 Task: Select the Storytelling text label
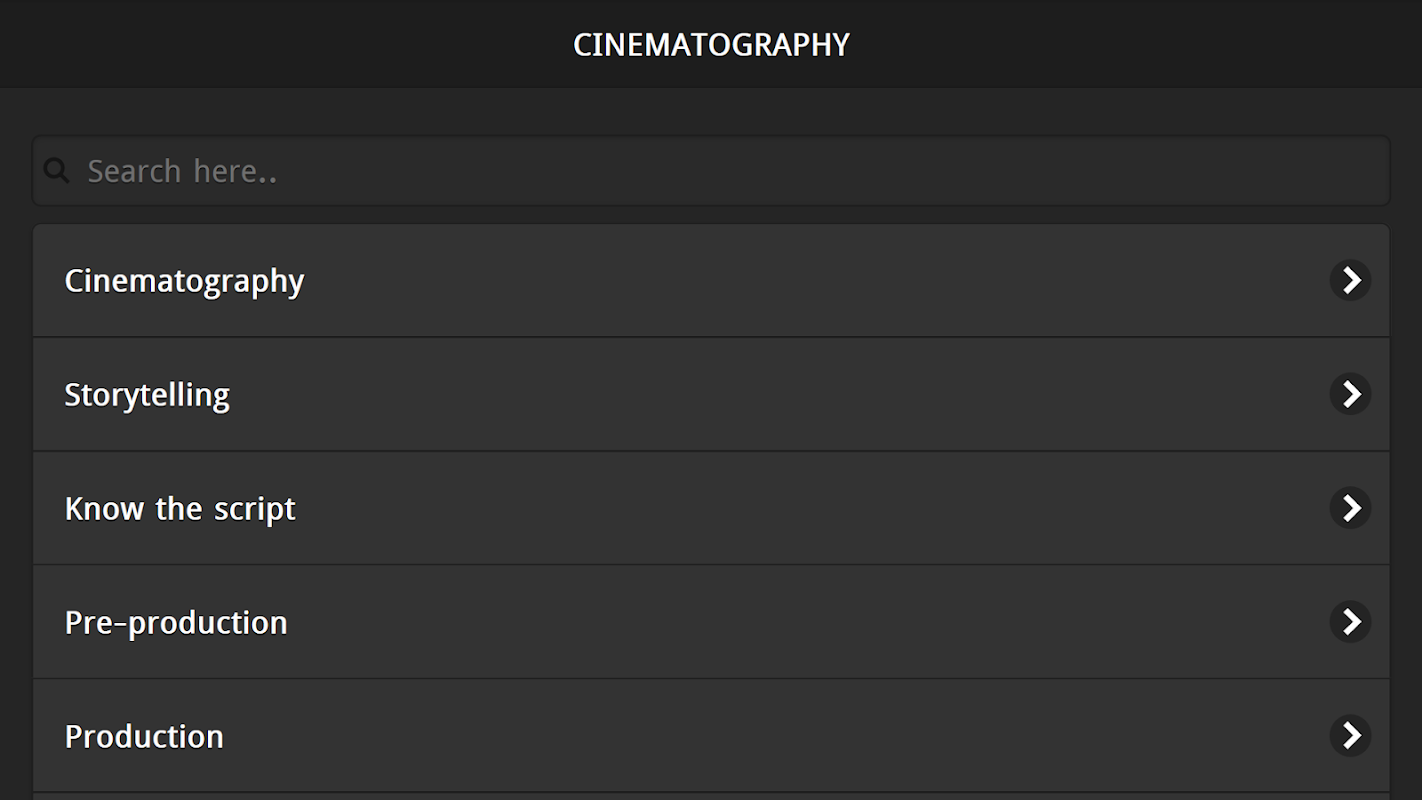point(147,395)
